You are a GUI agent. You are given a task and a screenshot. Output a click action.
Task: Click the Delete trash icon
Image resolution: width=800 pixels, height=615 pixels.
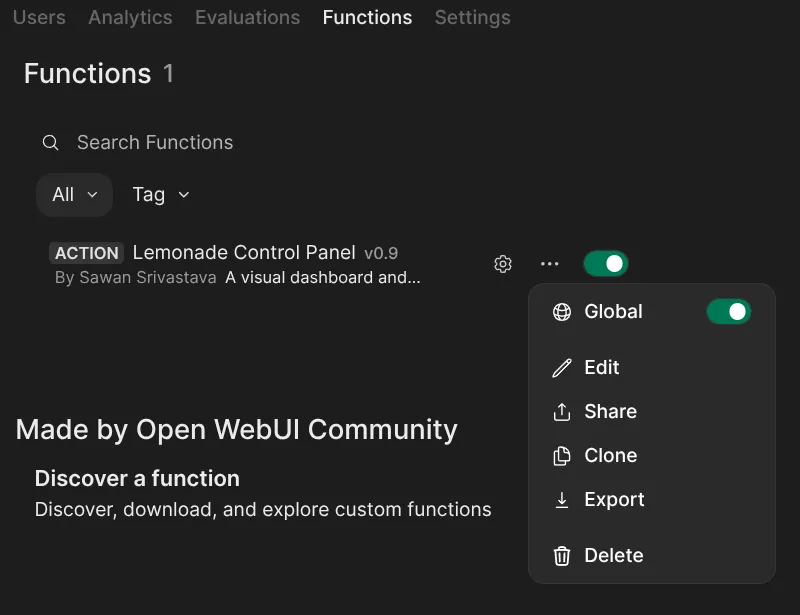coord(562,556)
